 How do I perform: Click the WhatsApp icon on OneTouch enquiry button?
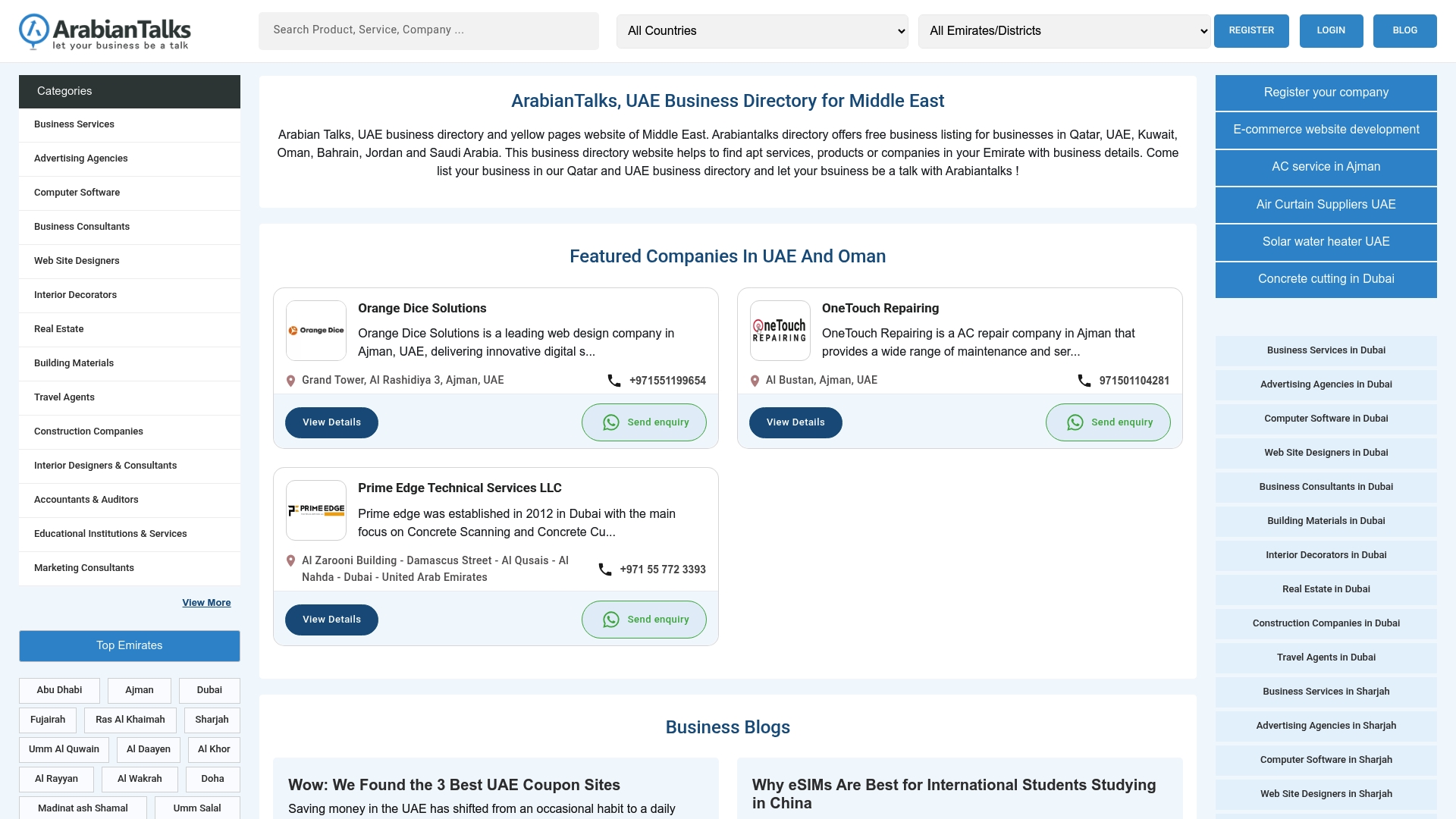[x=1075, y=422]
